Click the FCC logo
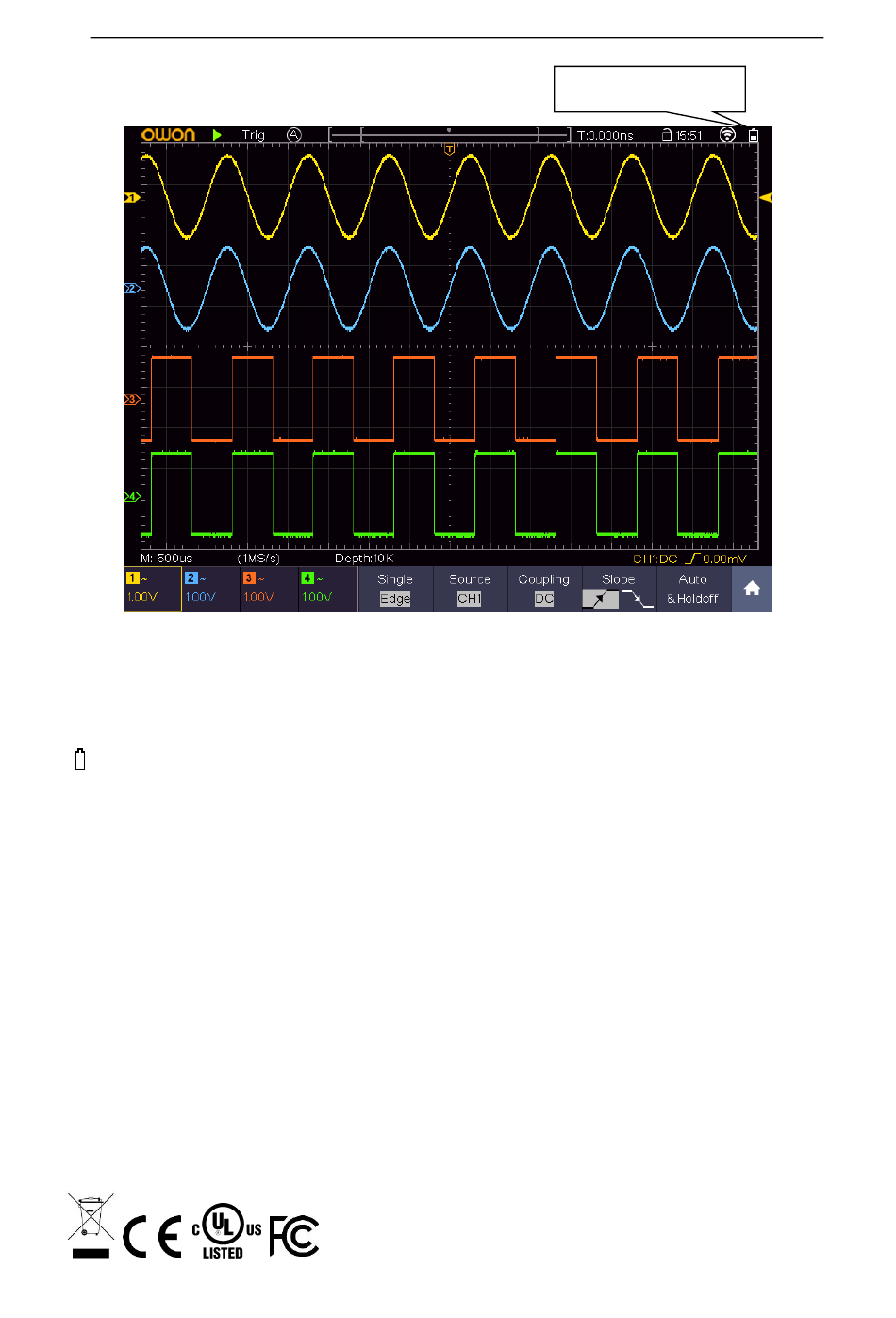Viewport: 896px width, 1318px height. coord(294,1236)
